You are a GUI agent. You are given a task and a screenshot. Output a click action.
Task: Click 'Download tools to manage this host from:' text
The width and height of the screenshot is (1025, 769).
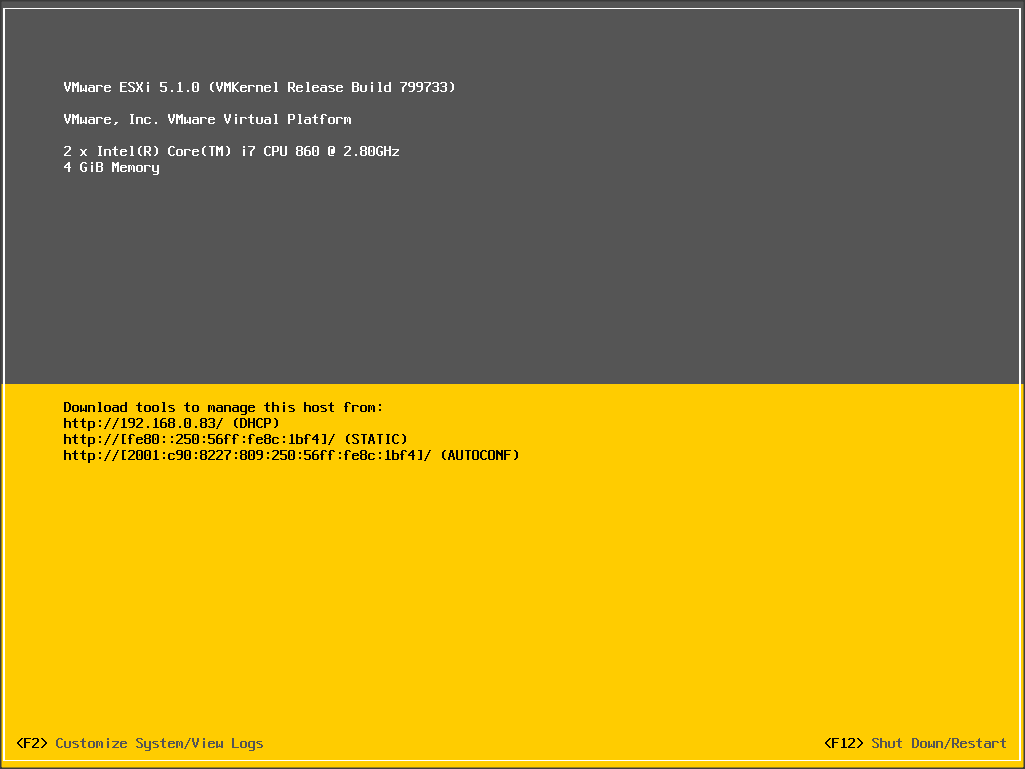coord(223,407)
